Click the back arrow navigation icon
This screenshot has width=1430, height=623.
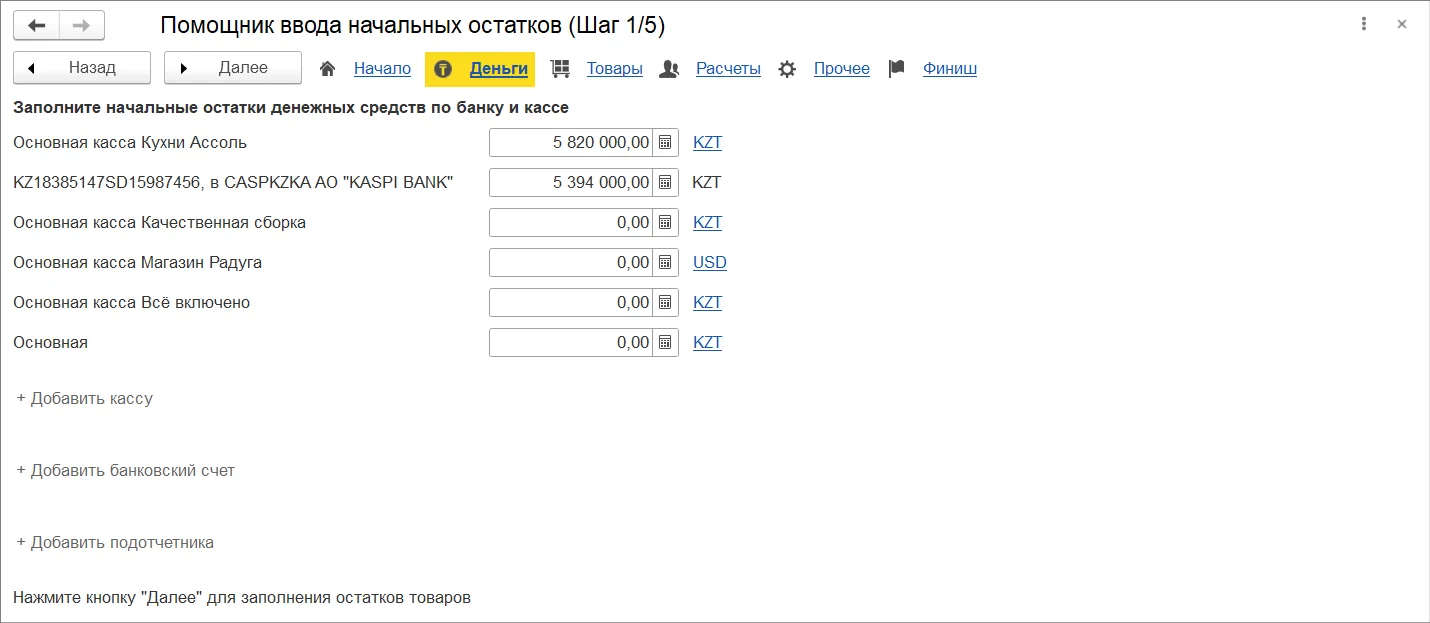click(37, 25)
